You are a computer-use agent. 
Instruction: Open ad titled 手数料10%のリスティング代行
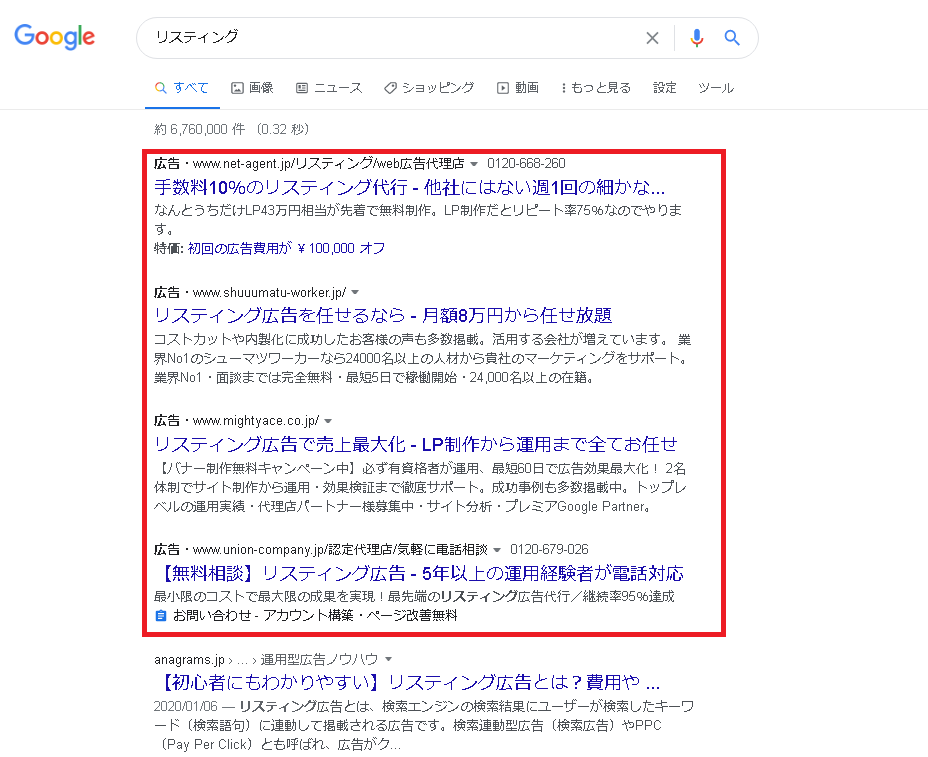pyautogui.click(x=410, y=188)
